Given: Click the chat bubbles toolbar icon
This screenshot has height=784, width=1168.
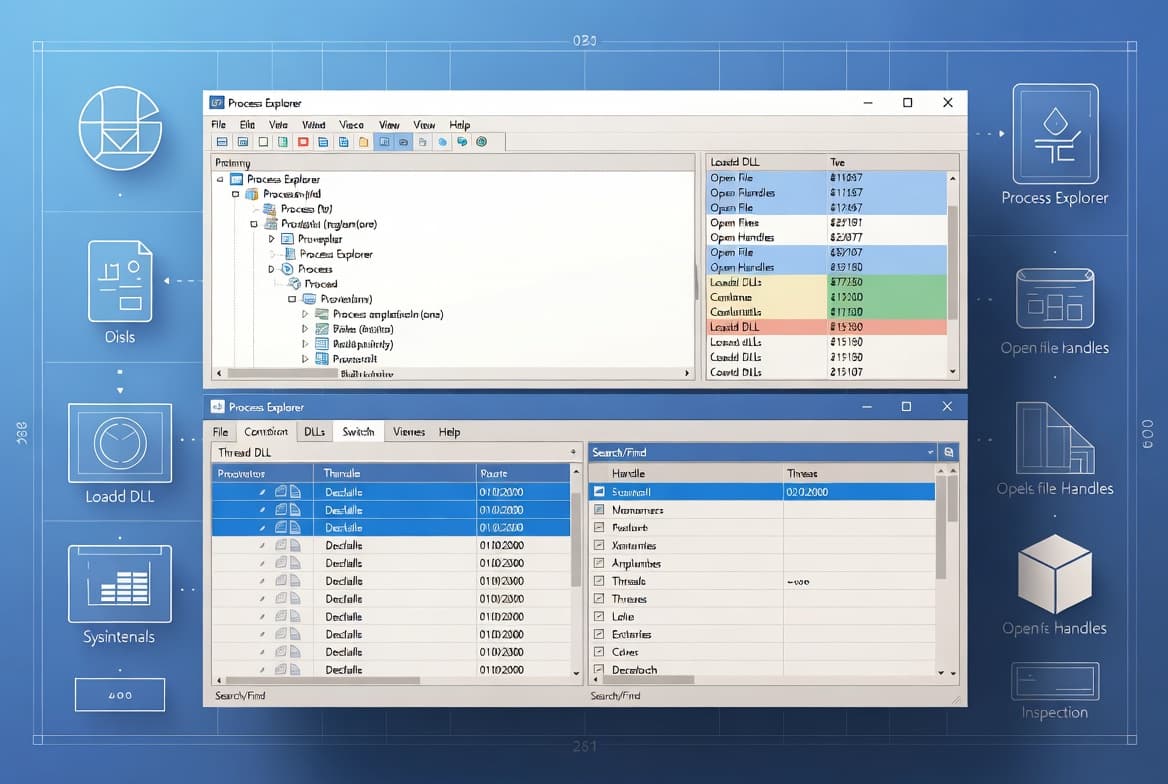Looking at the screenshot, I should tap(462, 142).
